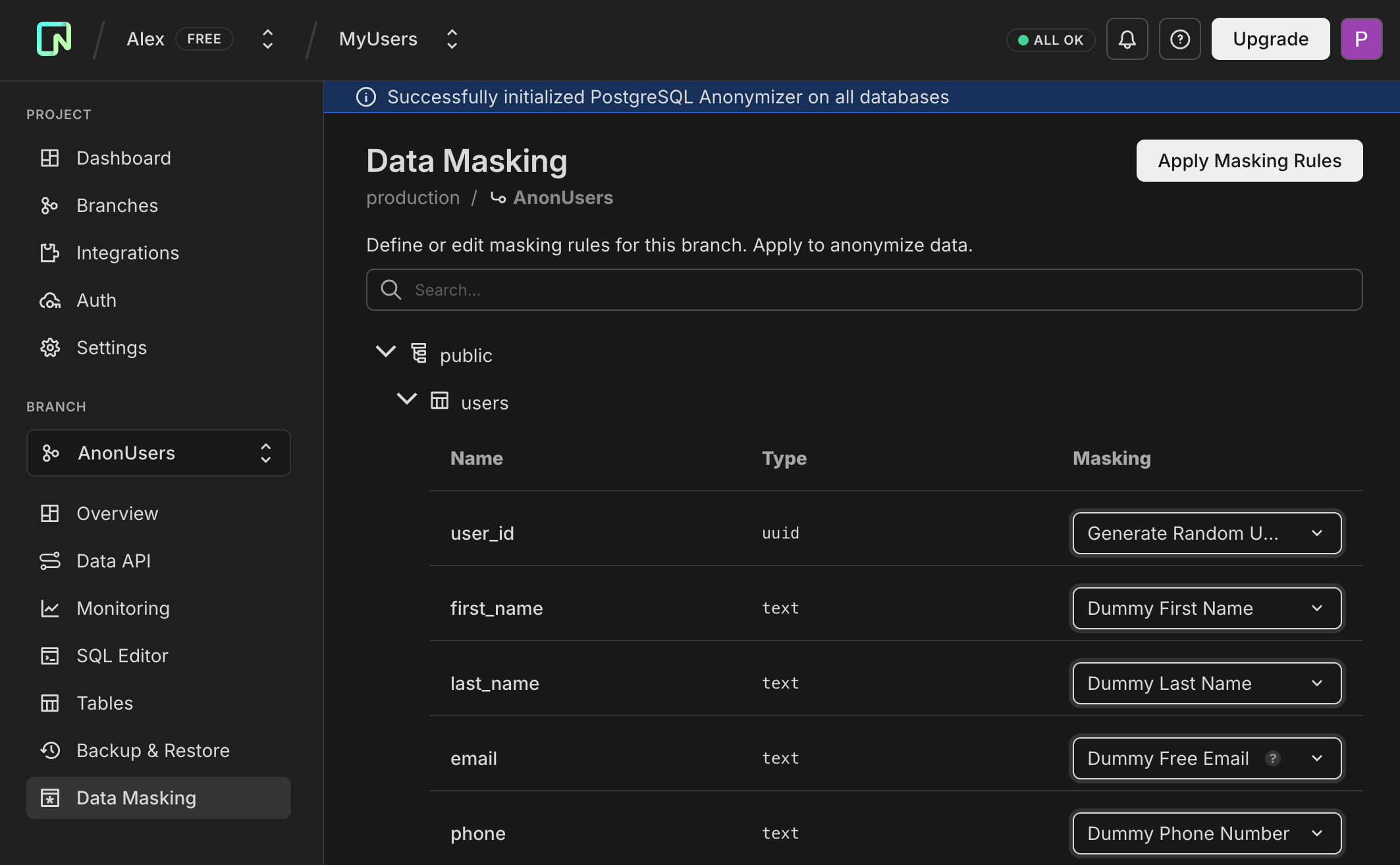The width and height of the screenshot is (1400, 865).
Task: Collapse the users table
Action: [406, 399]
